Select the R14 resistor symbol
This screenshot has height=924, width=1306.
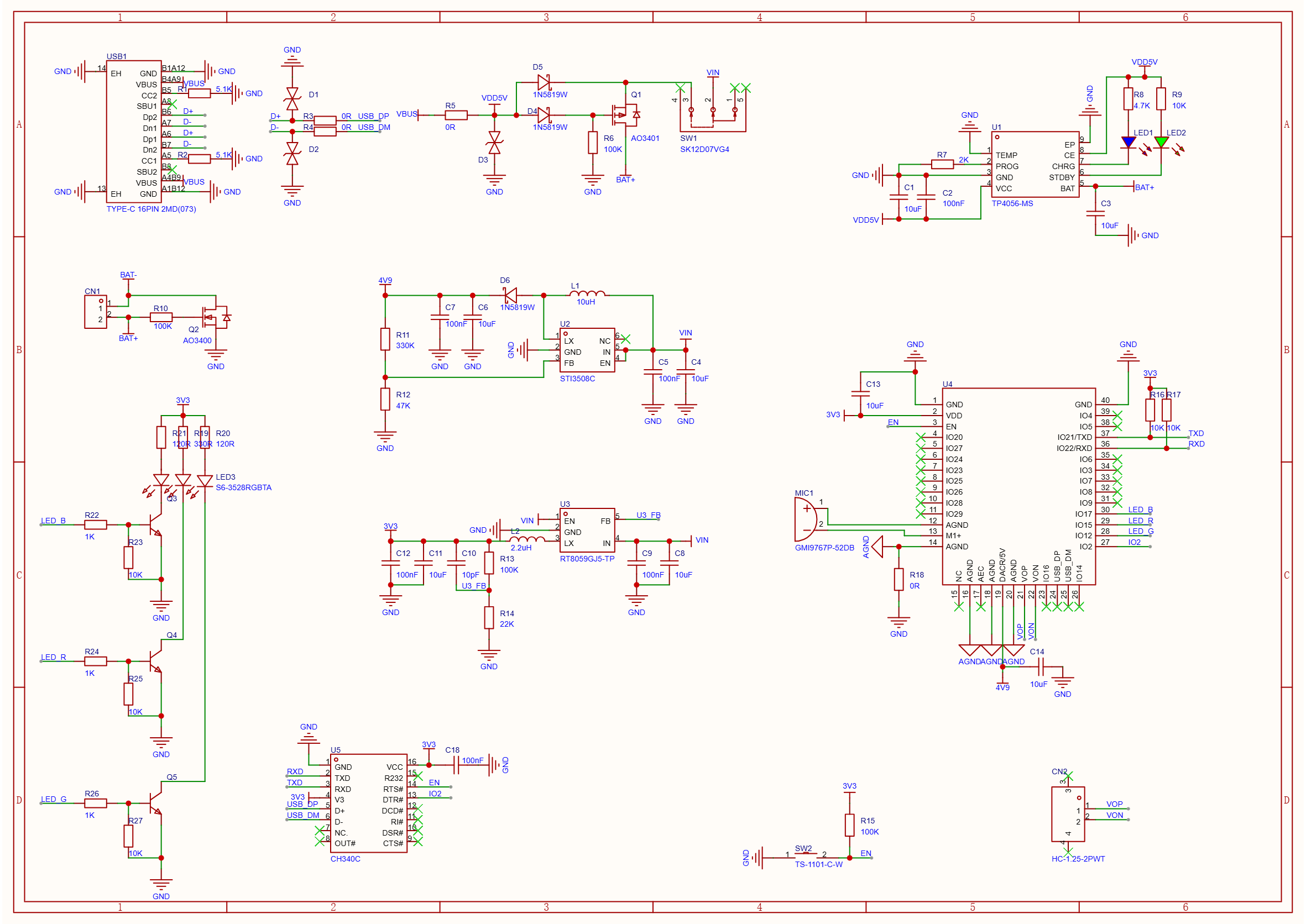[489, 617]
